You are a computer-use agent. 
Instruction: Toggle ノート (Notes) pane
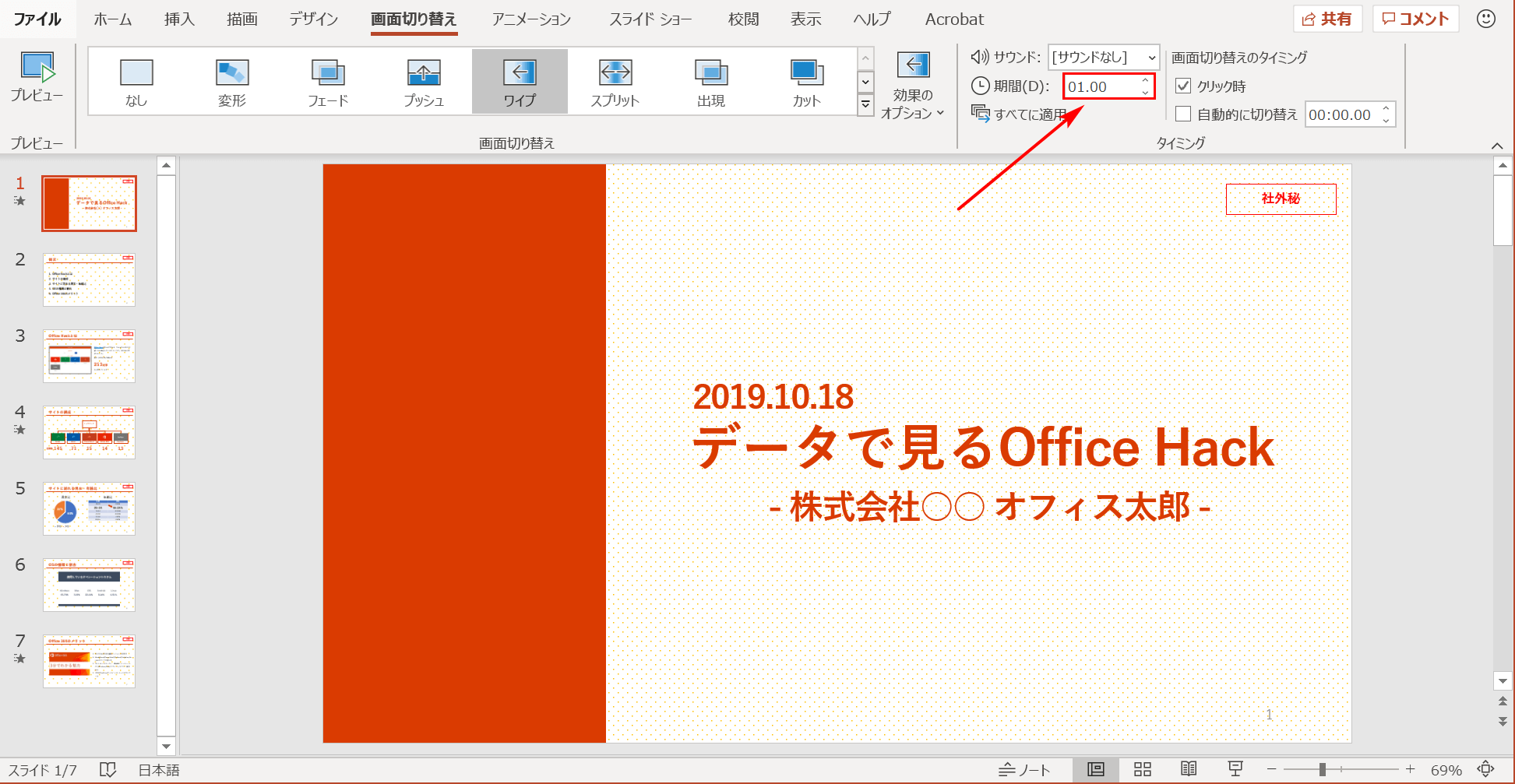1024,770
